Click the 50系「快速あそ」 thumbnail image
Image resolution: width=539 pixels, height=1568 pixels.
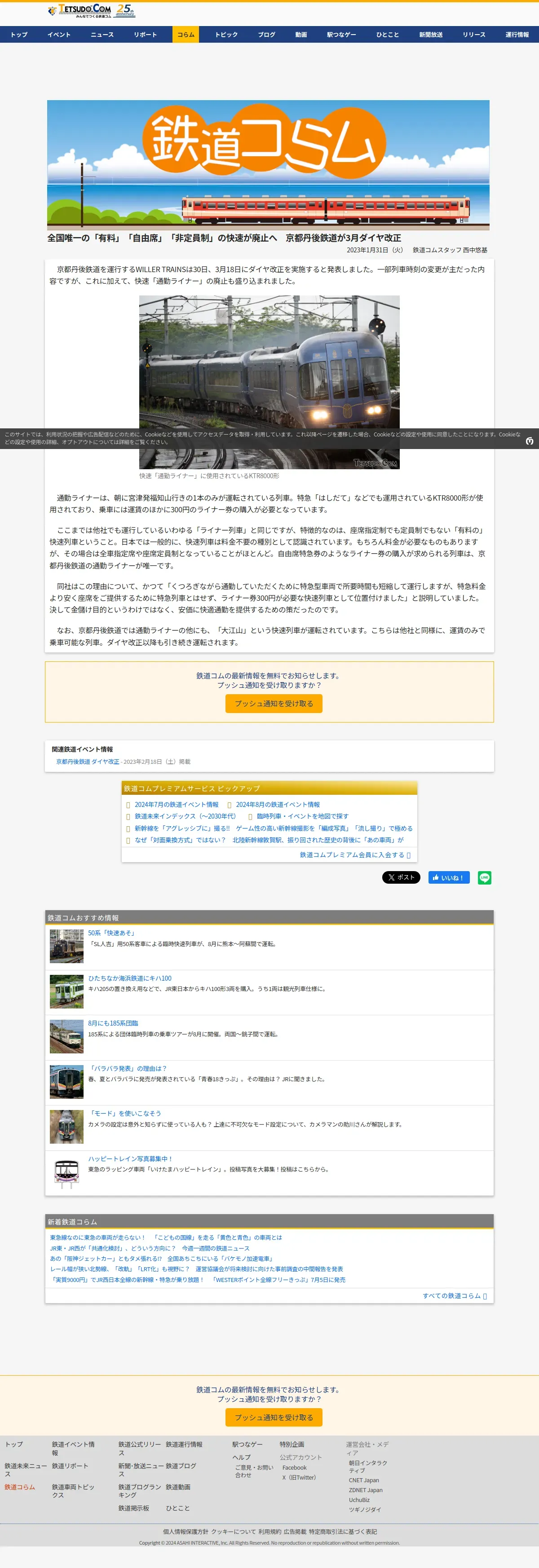click(66, 946)
